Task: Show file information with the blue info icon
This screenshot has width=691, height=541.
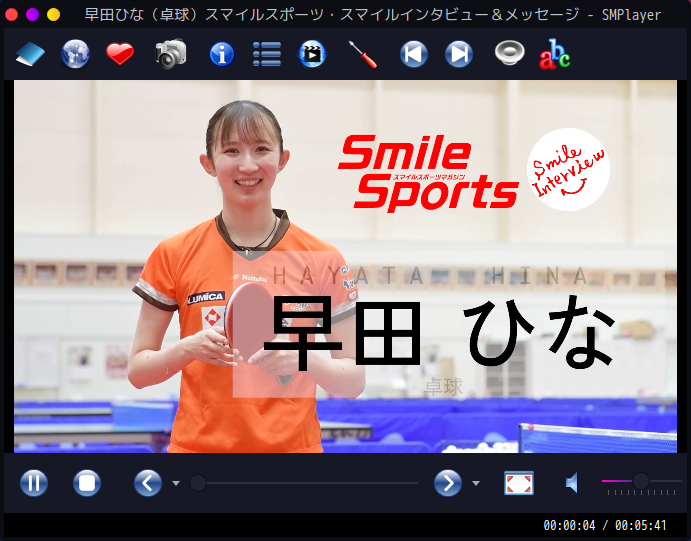Action: pos(222,54)
